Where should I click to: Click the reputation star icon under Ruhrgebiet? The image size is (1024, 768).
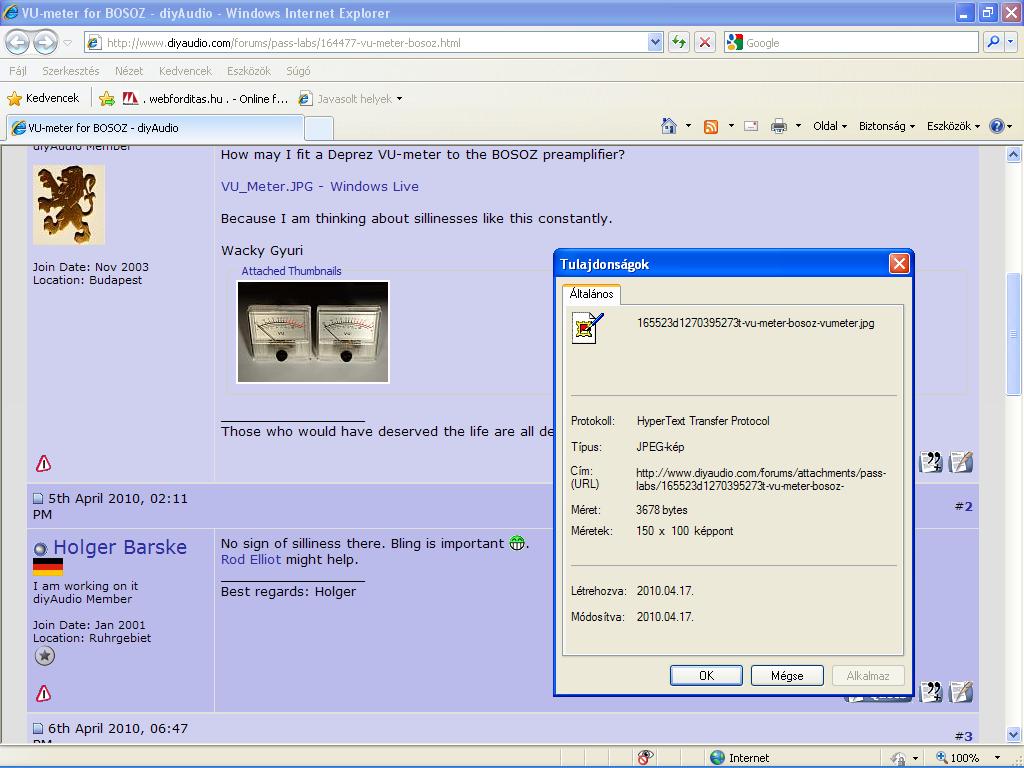tap(44, 656)
